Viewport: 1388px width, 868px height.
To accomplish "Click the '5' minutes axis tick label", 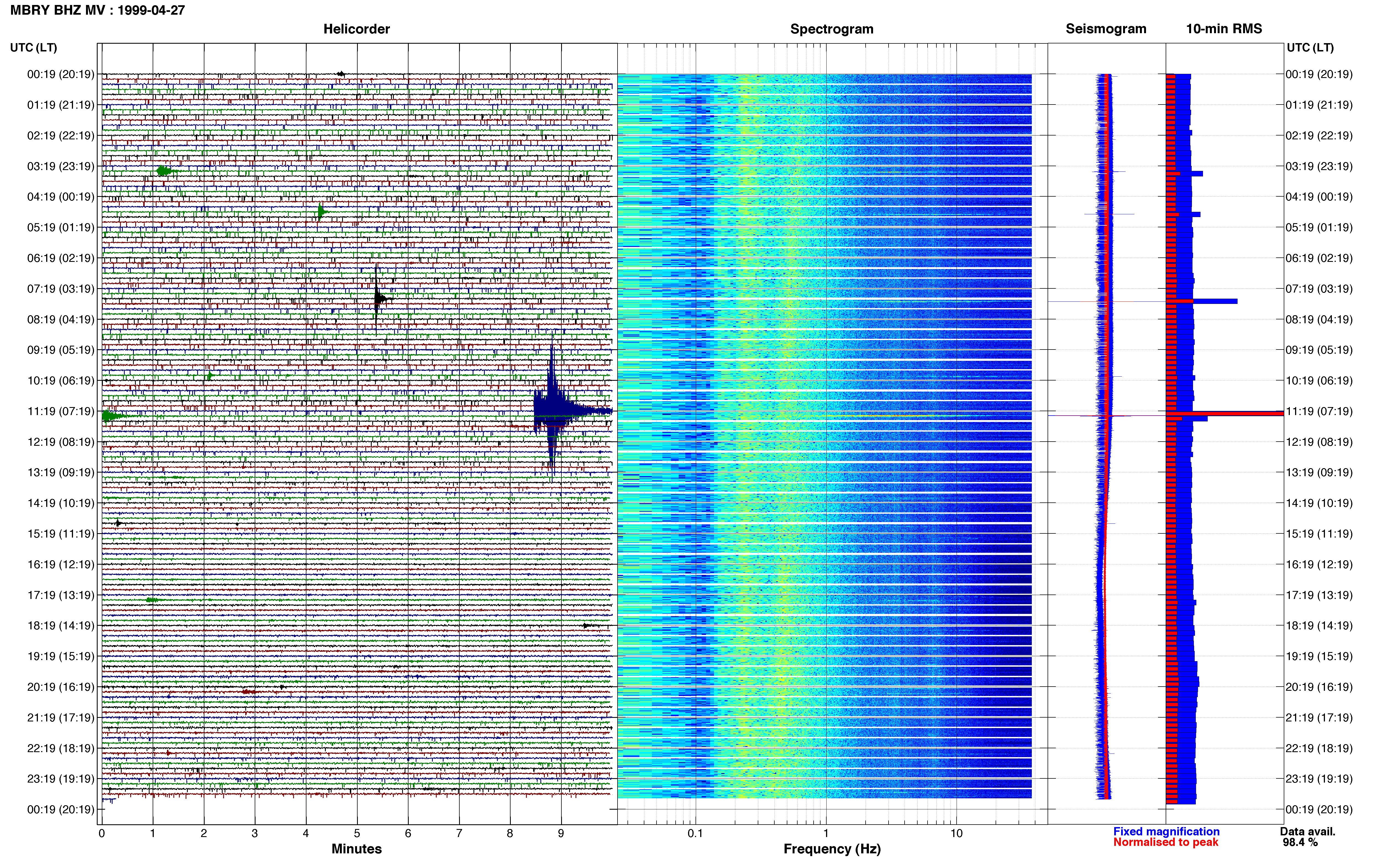I will [356, 833].
